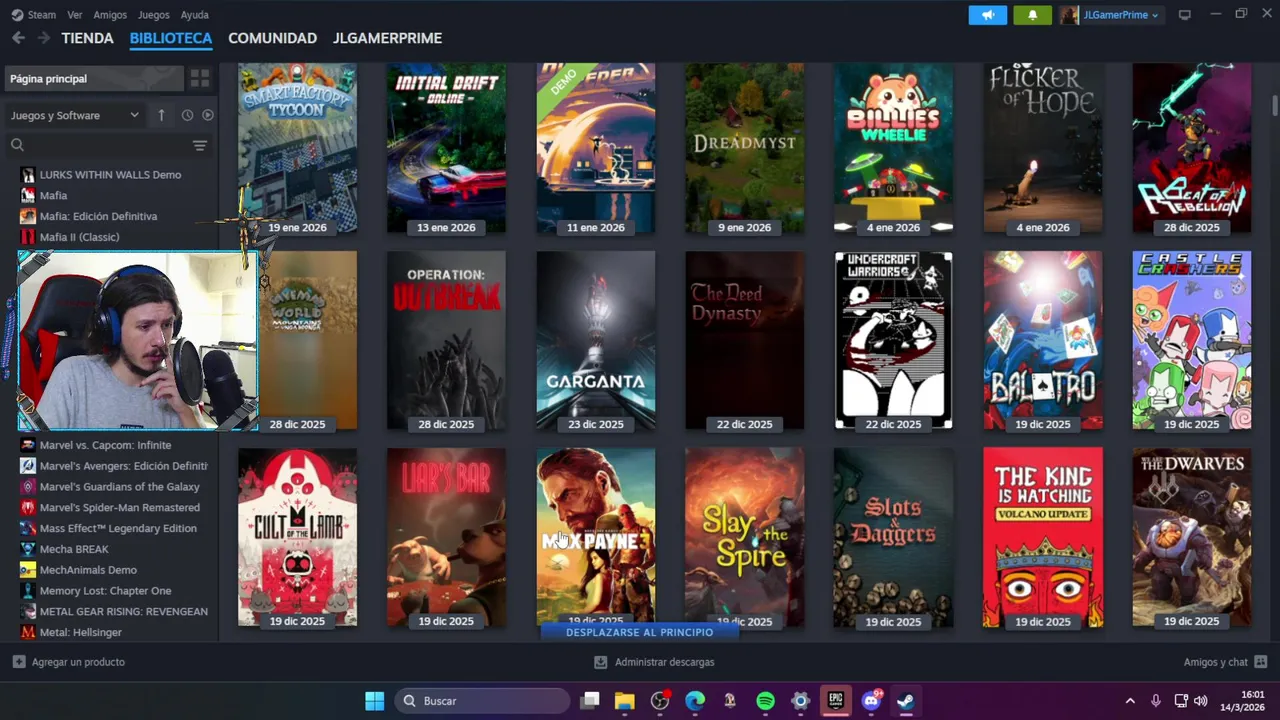
Task: Click the Administrar descargas download icon
Action: tap(601, 662)
